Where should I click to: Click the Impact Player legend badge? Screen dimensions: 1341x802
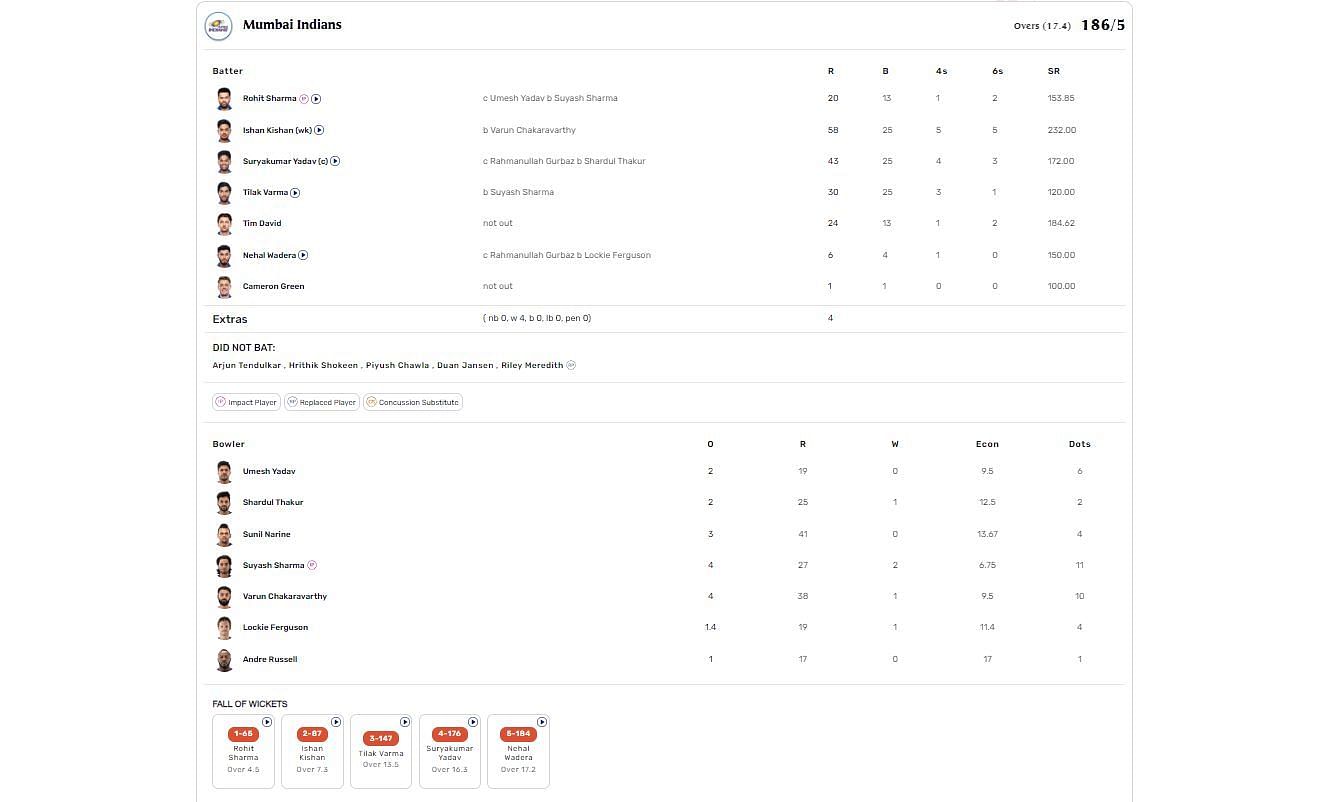coord(246,402)
